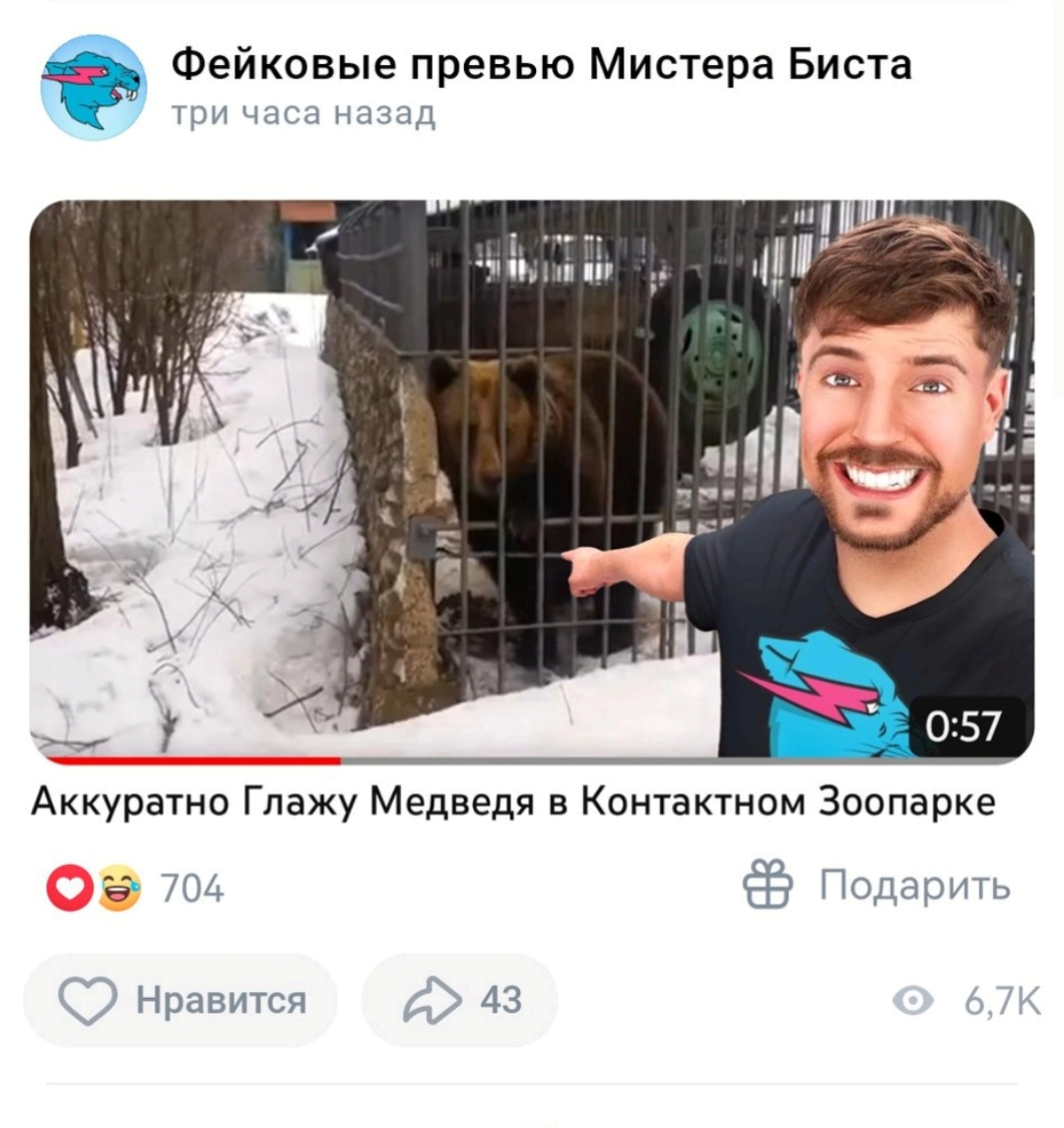Viewport: 1064px width, 1128px height.
Task: Click the red played part of the progress bar
Action: coord(193,760)
